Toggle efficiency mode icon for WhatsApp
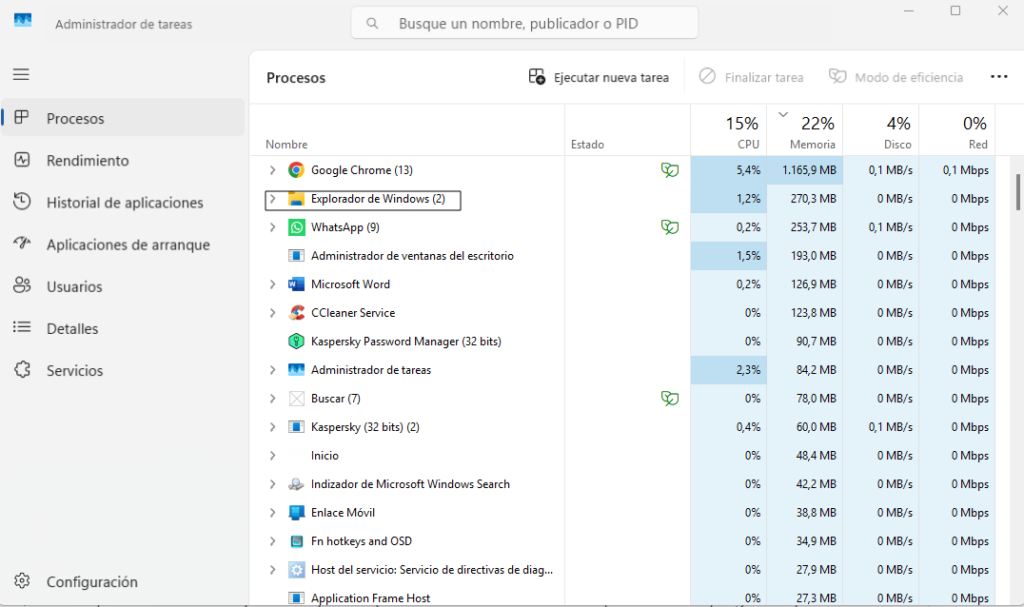 pos(670,227)
